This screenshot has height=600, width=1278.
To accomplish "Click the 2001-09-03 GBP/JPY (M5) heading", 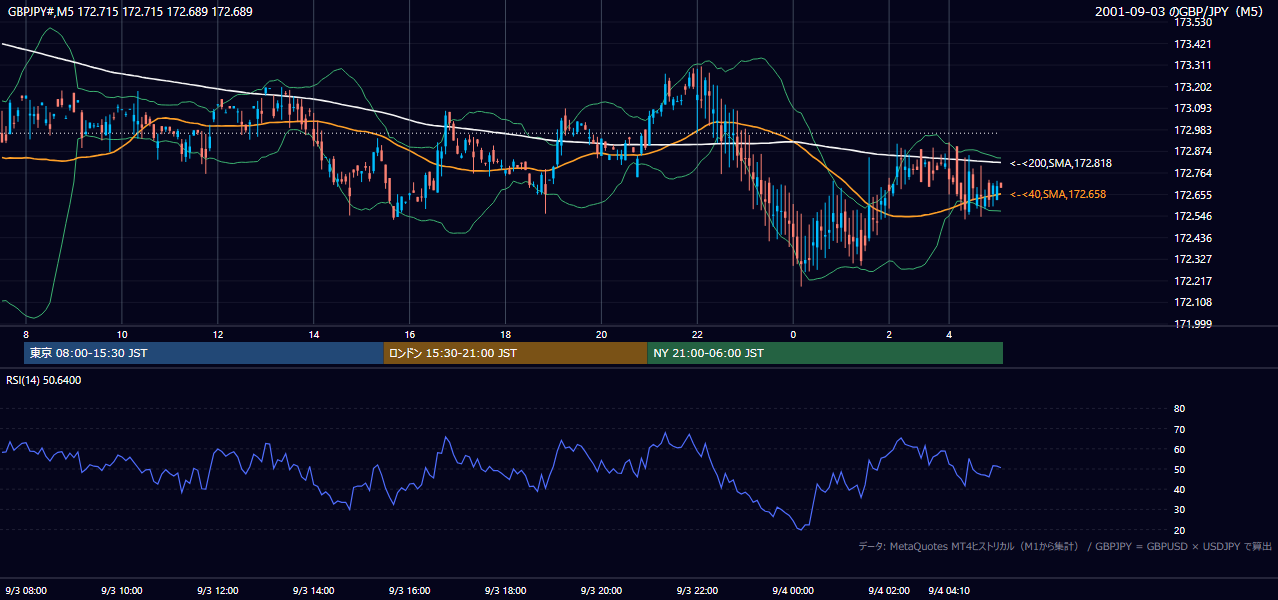I will 1181,12.
